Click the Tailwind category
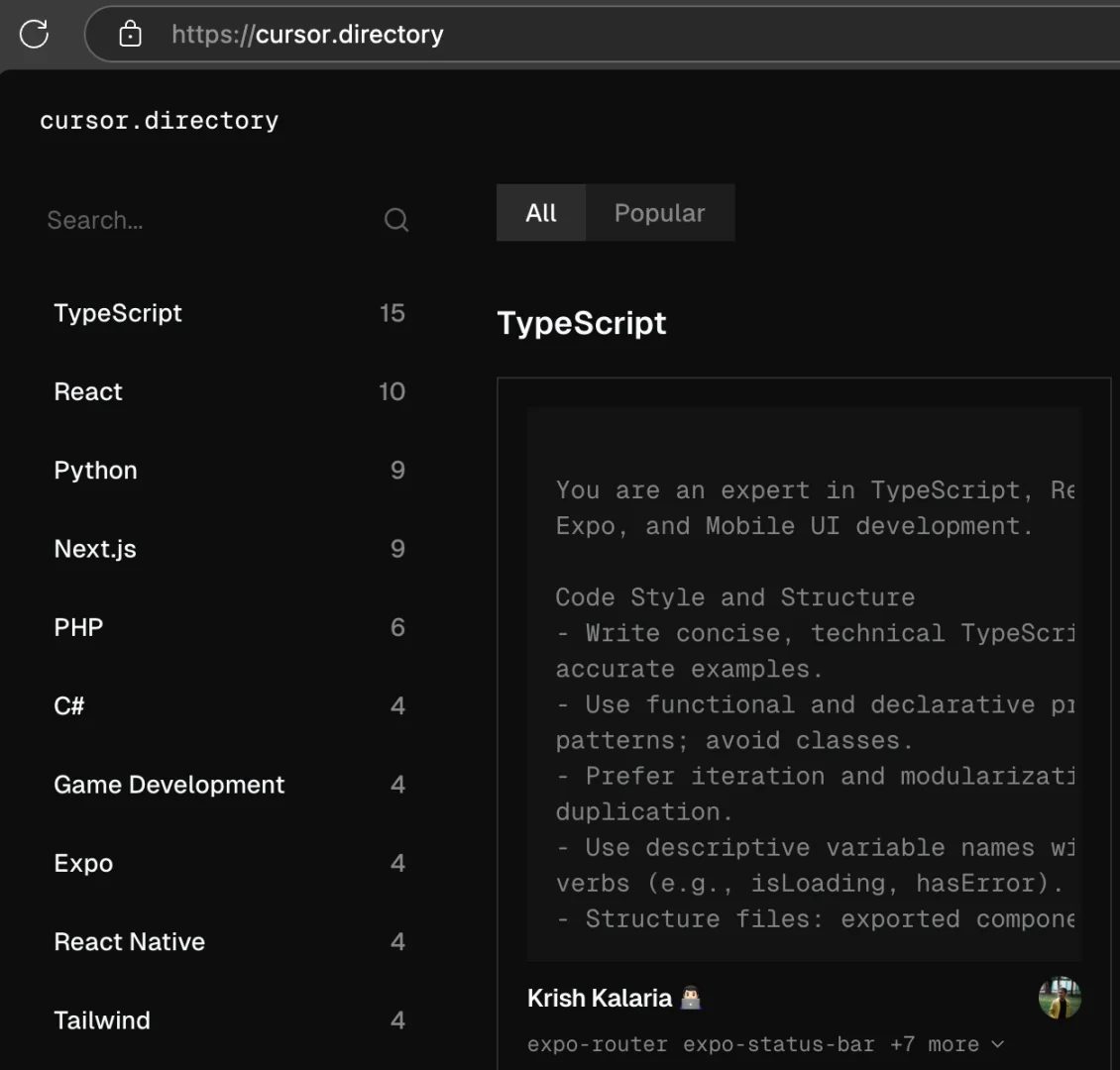 [x=102, y=1020]
